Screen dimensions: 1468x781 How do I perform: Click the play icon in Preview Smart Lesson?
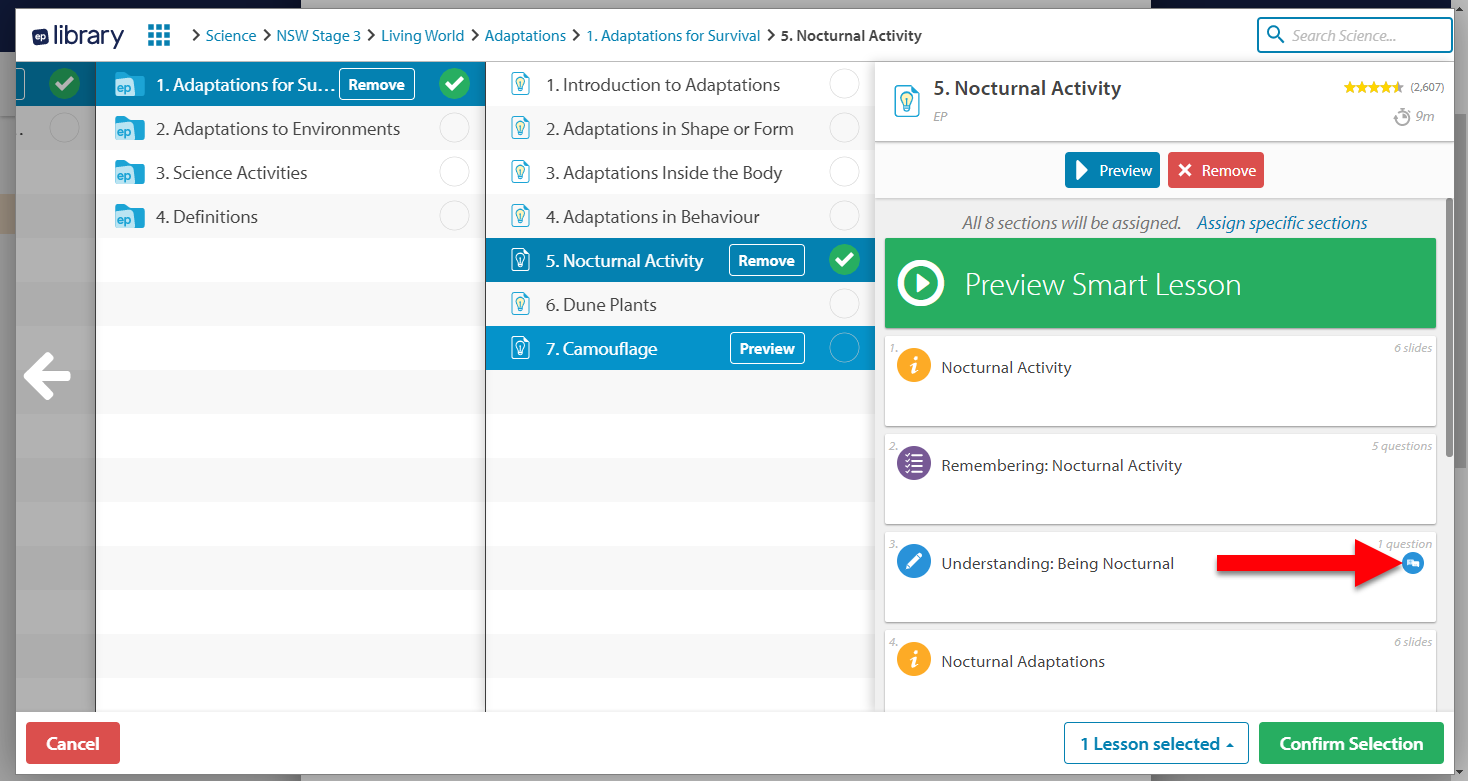click(x=920, y=284)
